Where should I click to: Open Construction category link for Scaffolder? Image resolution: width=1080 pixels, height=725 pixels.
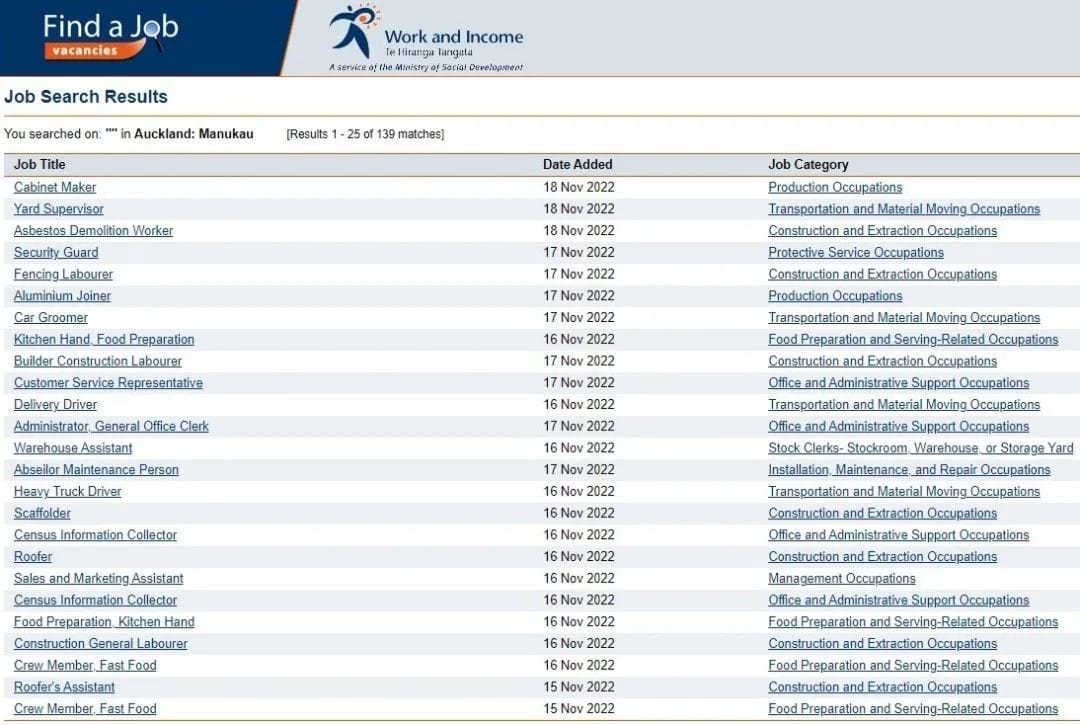click(x=882, y=514)
